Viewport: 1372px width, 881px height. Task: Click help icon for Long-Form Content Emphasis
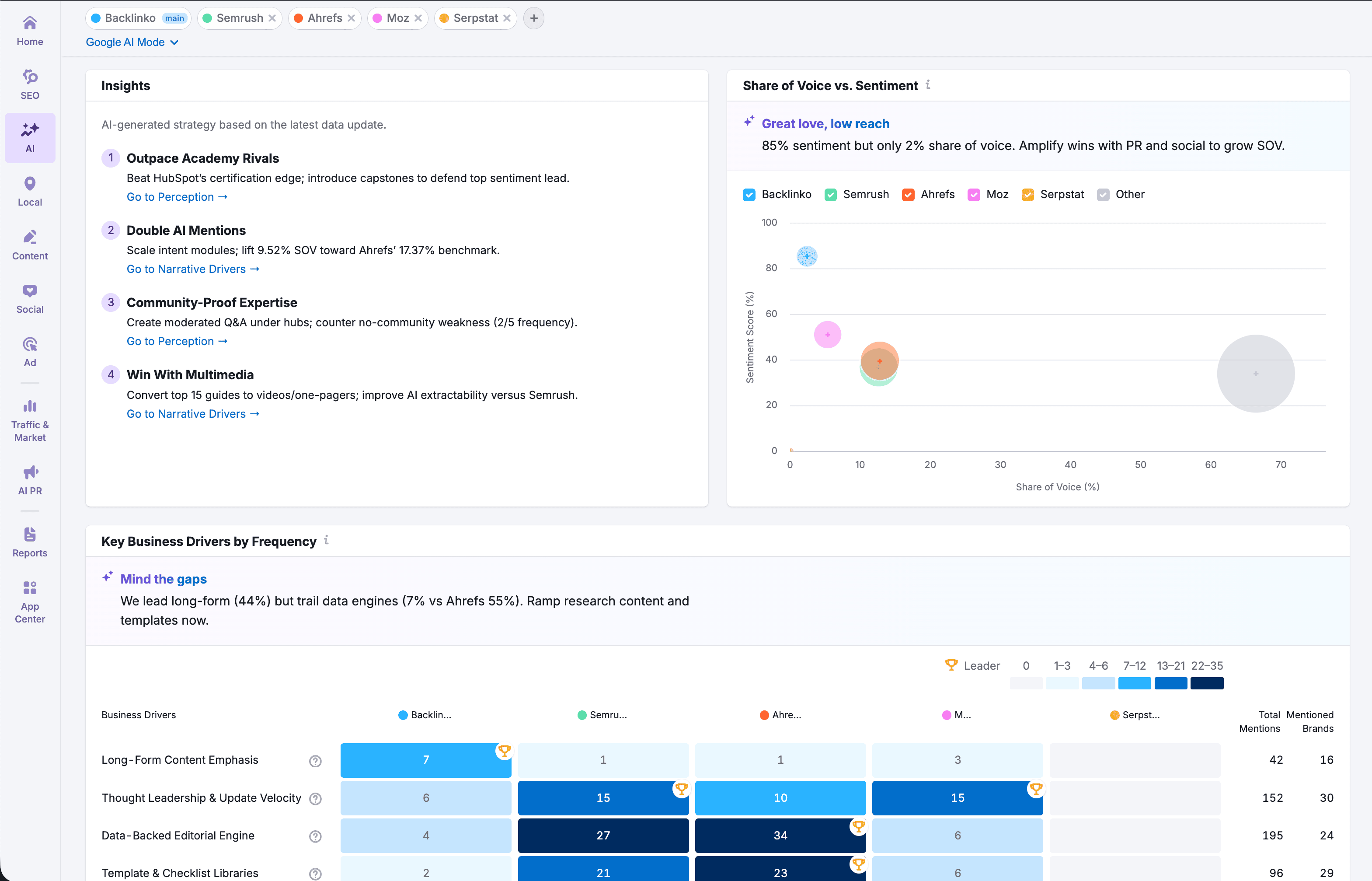(x=315, y=761)
